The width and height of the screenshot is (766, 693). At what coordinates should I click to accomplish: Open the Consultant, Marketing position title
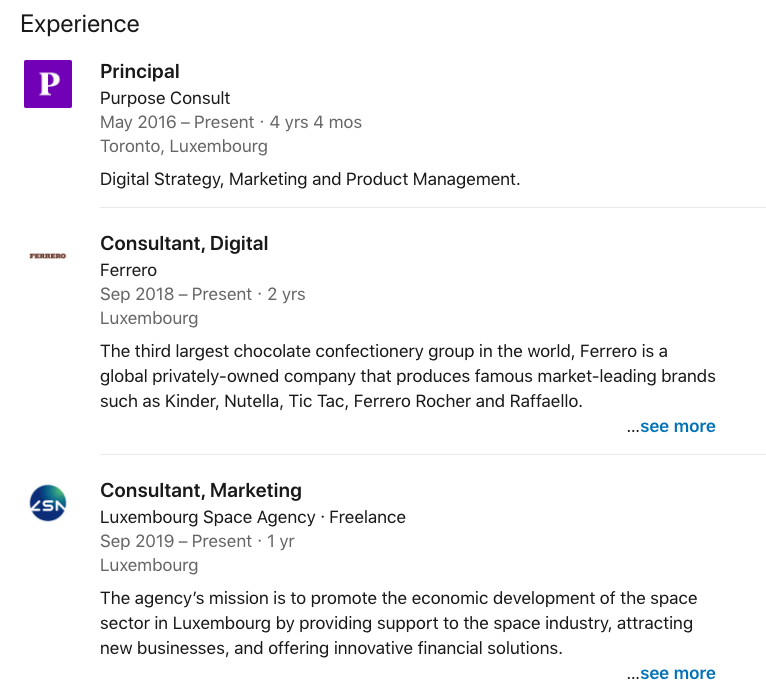[200, 491]
